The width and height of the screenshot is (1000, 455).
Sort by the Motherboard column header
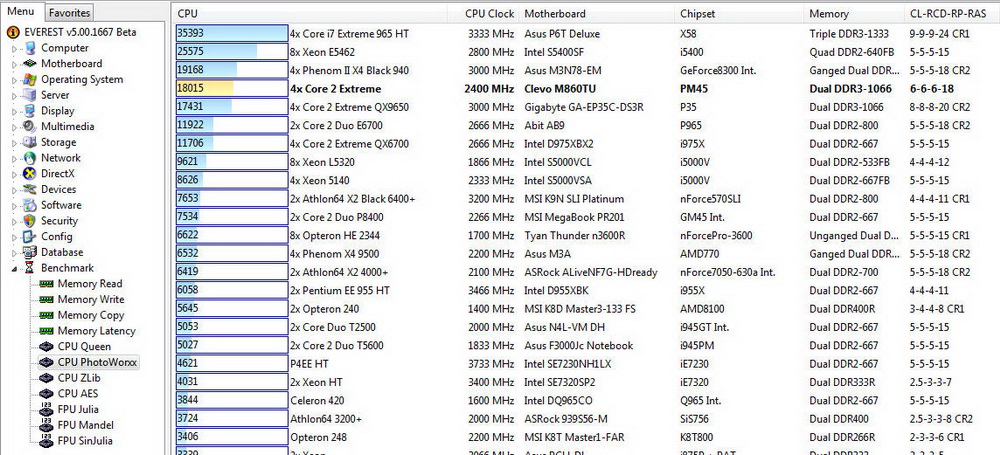pos(597,13)
